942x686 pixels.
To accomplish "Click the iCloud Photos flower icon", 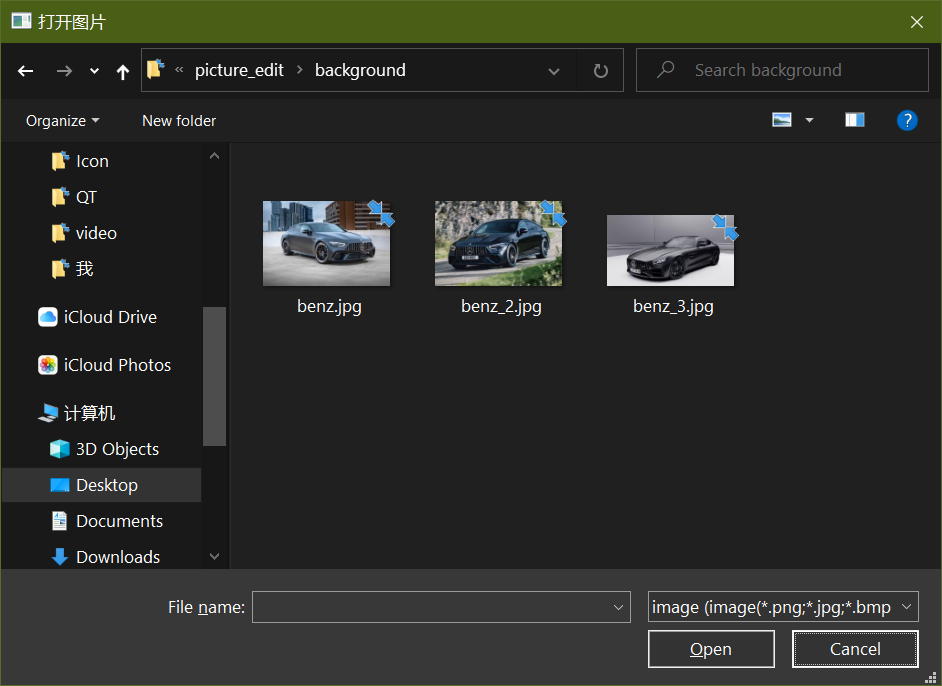I will pos(47,365).
